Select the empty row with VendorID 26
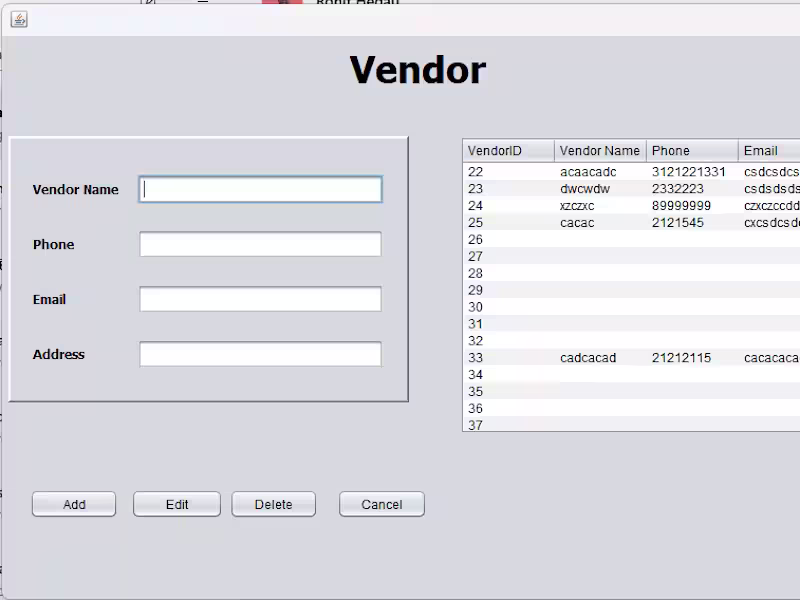The height and width of the screenshot is (600, 800). coord(632,239)
